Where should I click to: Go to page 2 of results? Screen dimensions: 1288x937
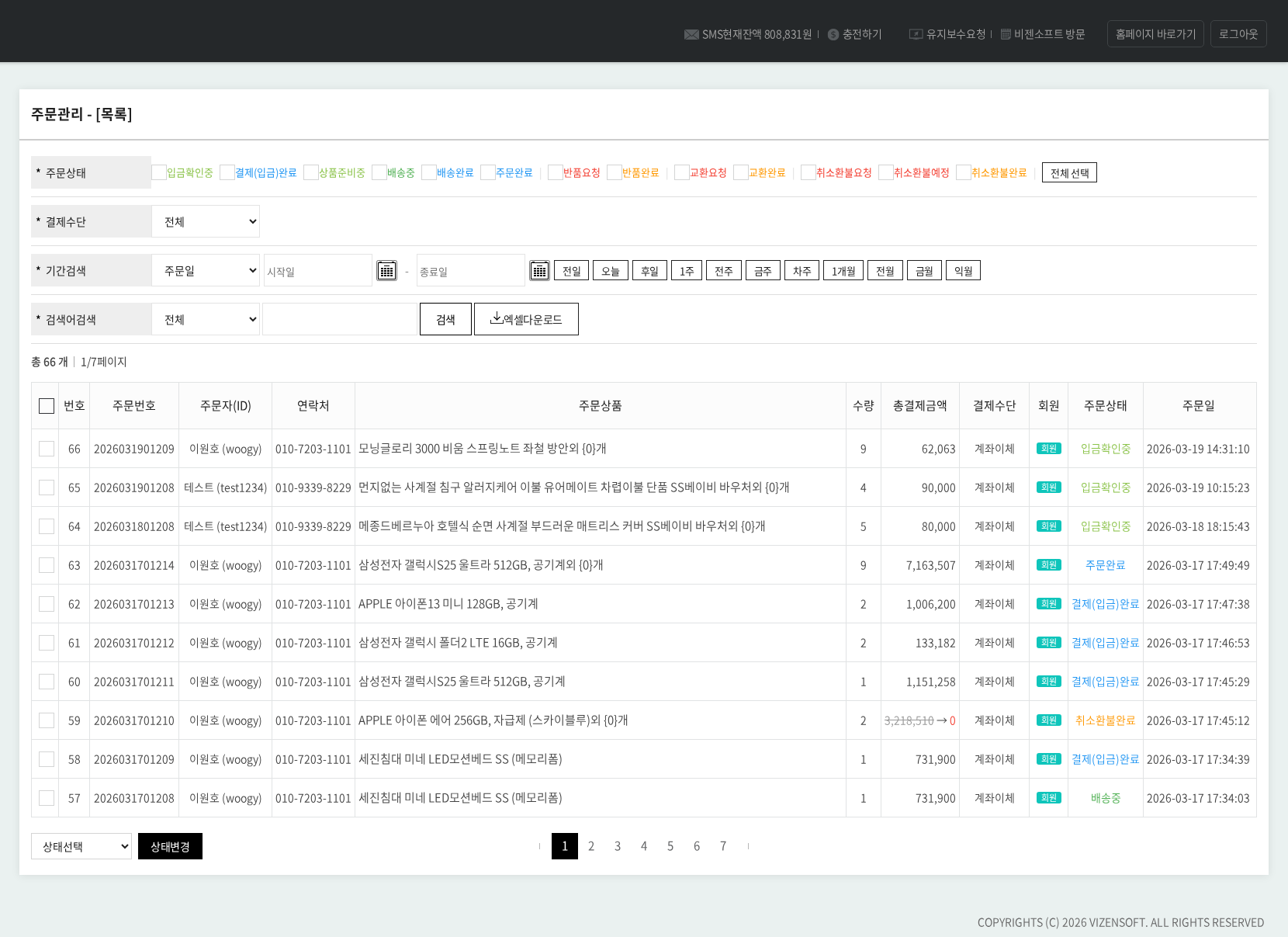(591, 846)
